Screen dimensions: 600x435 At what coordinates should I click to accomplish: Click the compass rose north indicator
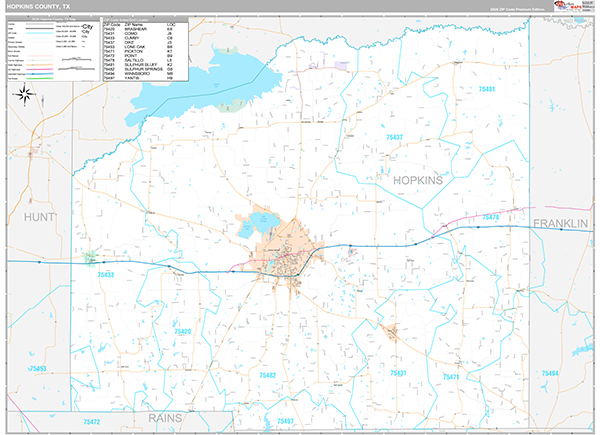[27, 95]
